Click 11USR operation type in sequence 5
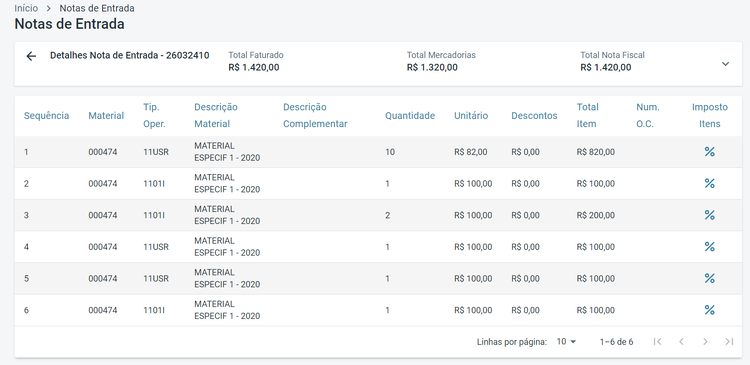This screenshot has width=750, height=365. pyautogui.click(x=156, y=278)
